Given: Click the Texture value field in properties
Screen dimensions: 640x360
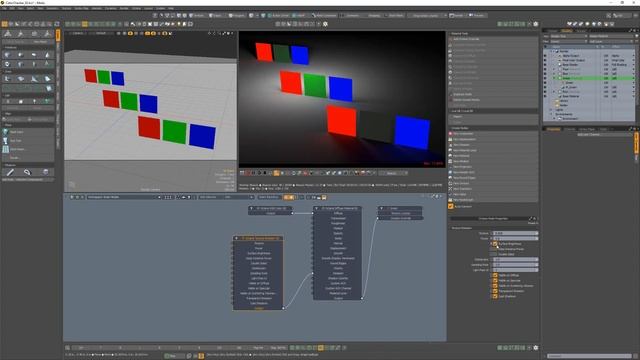Looking at the screenshot, I should coord(515,233).
